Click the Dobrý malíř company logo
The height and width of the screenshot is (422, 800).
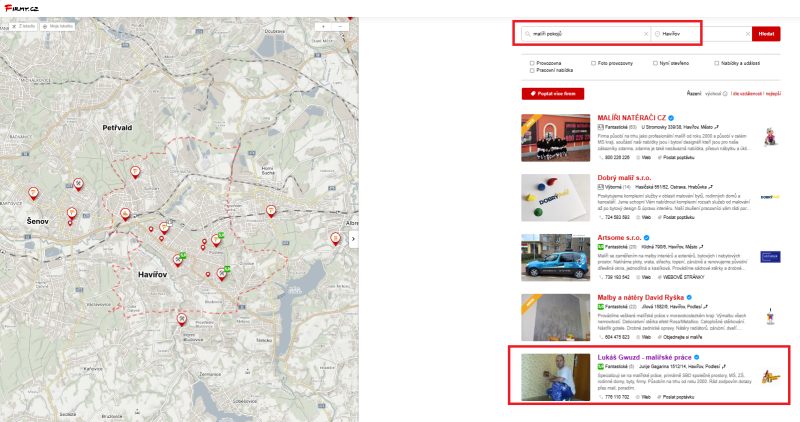click(x=770, y=197)
